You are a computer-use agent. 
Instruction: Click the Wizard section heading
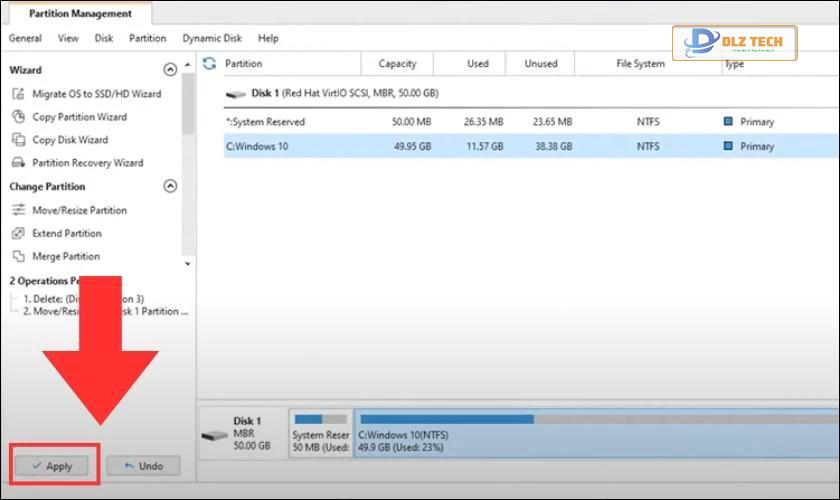point(25,70)
